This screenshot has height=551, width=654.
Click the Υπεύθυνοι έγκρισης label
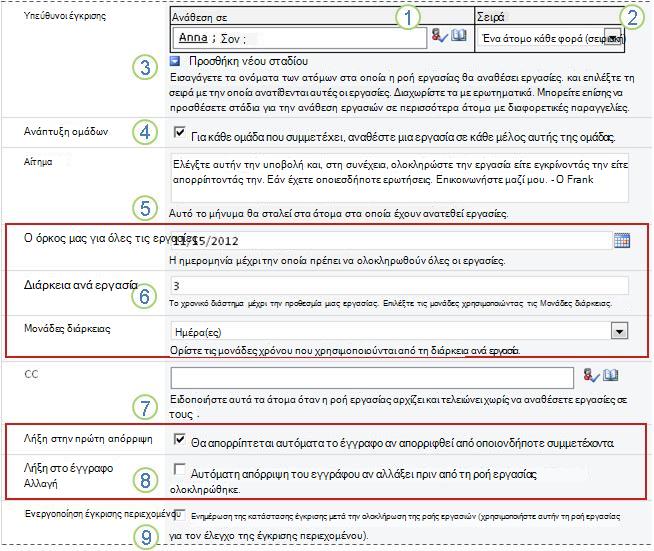pyautogui.click(x=65, y=16)
